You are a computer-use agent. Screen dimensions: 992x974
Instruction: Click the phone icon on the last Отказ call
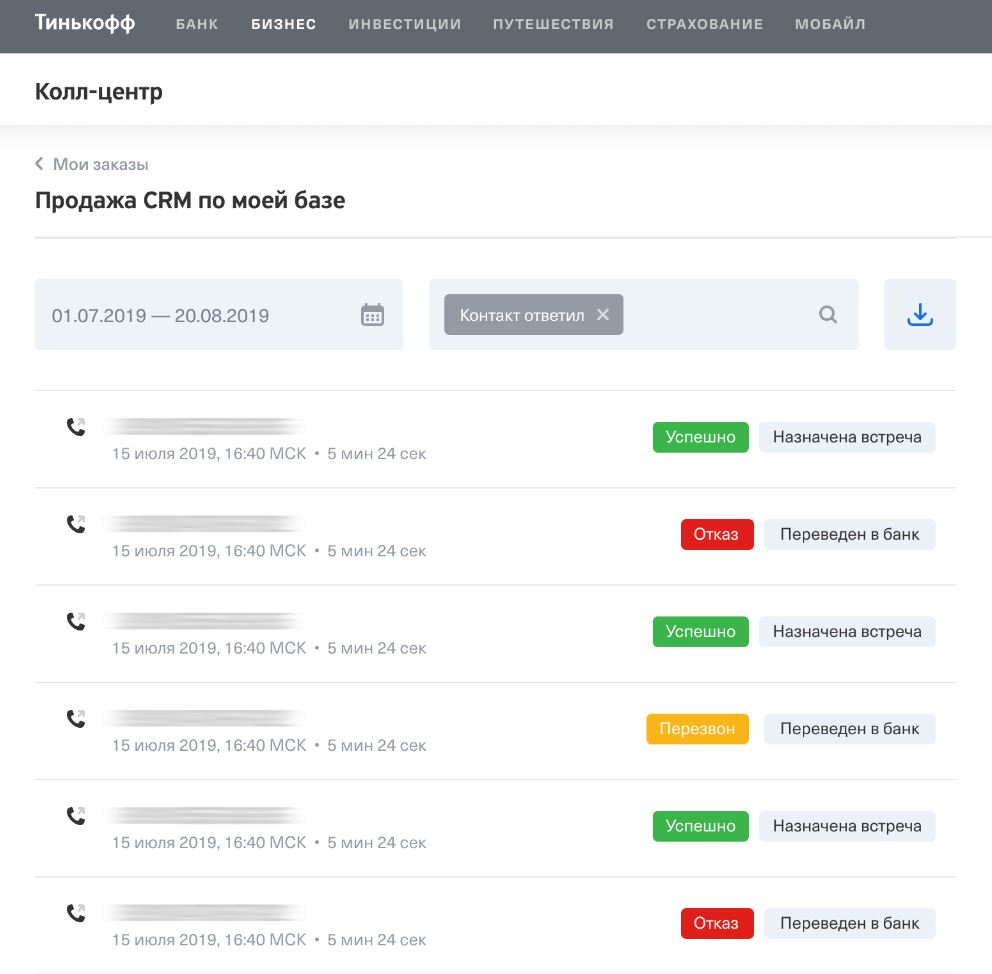[76, 911]
